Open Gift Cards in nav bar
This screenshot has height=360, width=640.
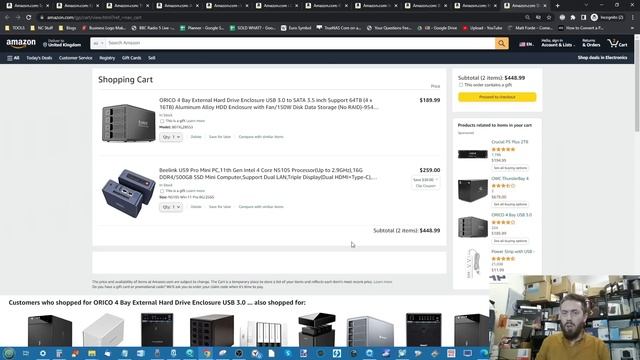[x=131, y=58]
